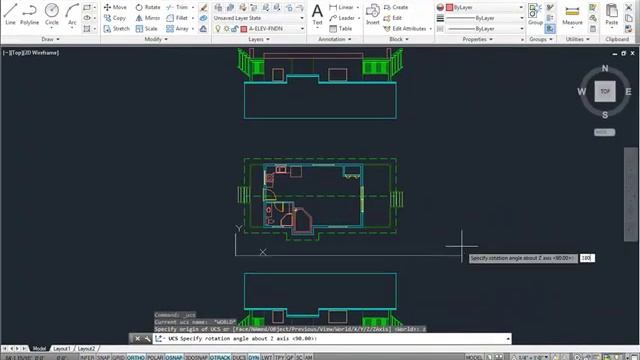
Task: Click North on the ViewCube compass
Action: [x=605, y=68]
